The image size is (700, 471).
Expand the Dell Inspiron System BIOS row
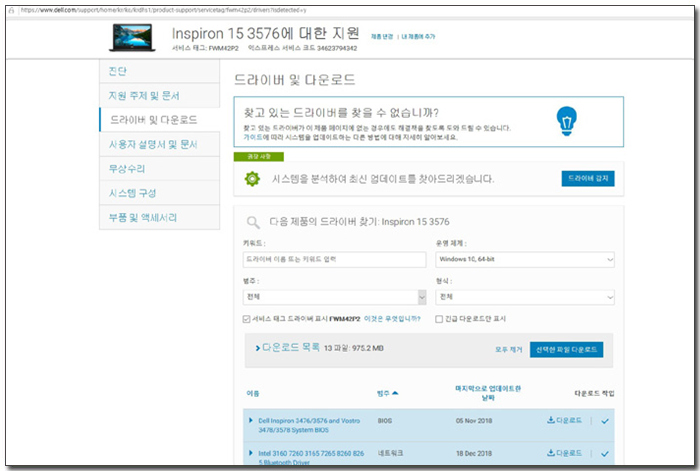pyautogui.click(x=250, y=420)
